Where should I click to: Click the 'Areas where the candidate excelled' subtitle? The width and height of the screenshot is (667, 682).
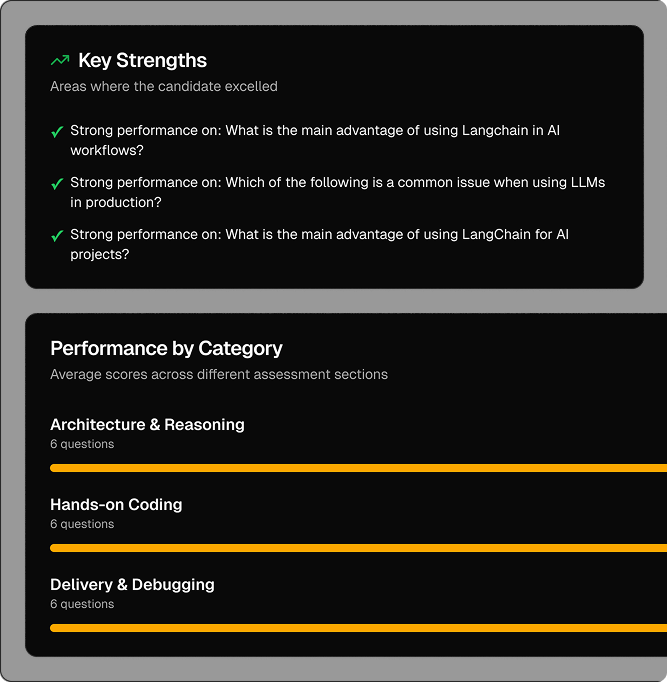click(x=164, y=87)
